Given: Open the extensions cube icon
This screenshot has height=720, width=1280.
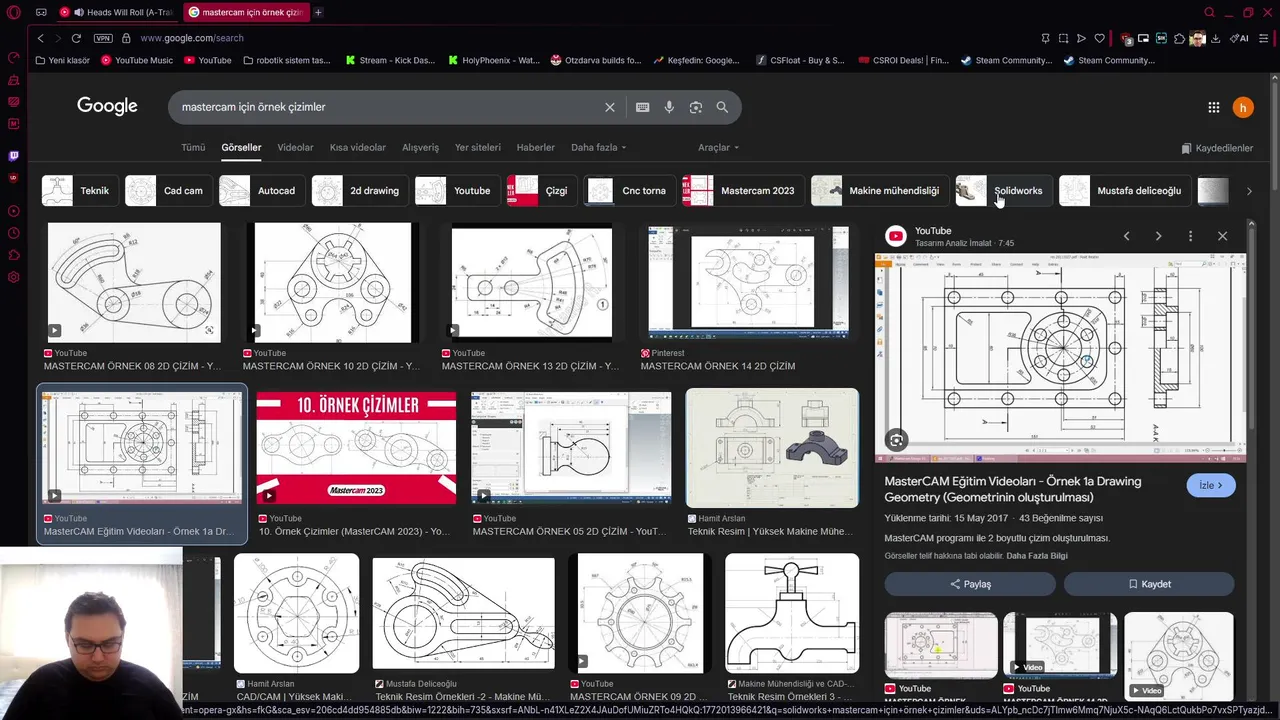Looking at the screenshot, I should (1180, 38).
